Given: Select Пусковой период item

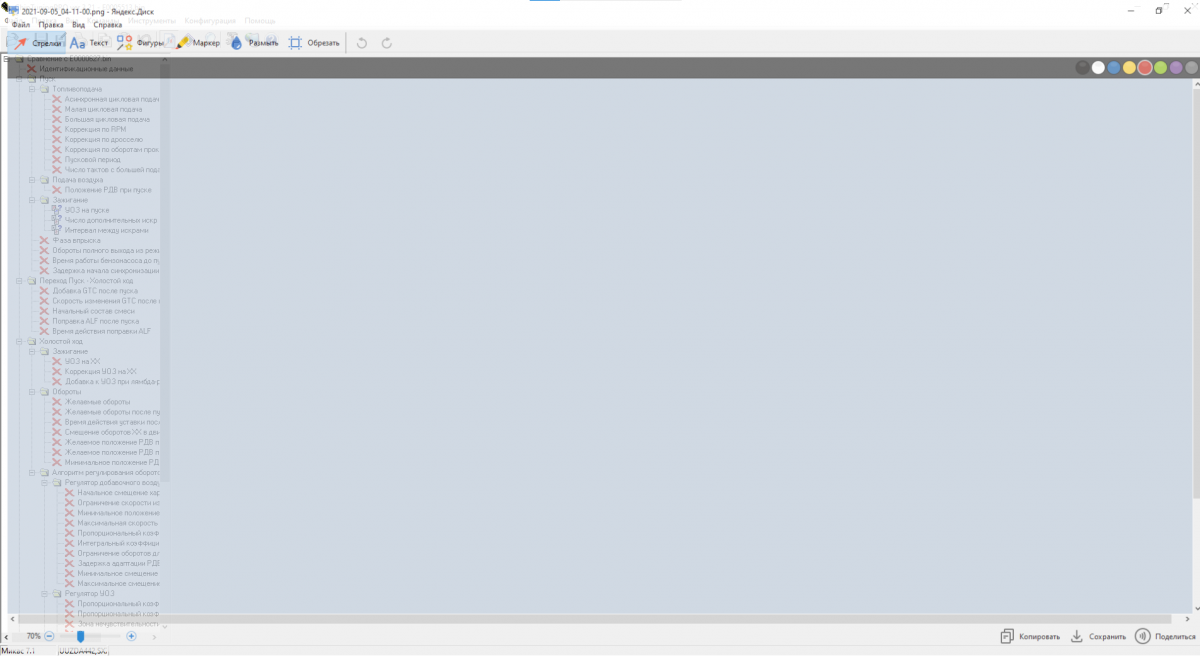Looking at the screenshot, I should [x=92, y=160].
